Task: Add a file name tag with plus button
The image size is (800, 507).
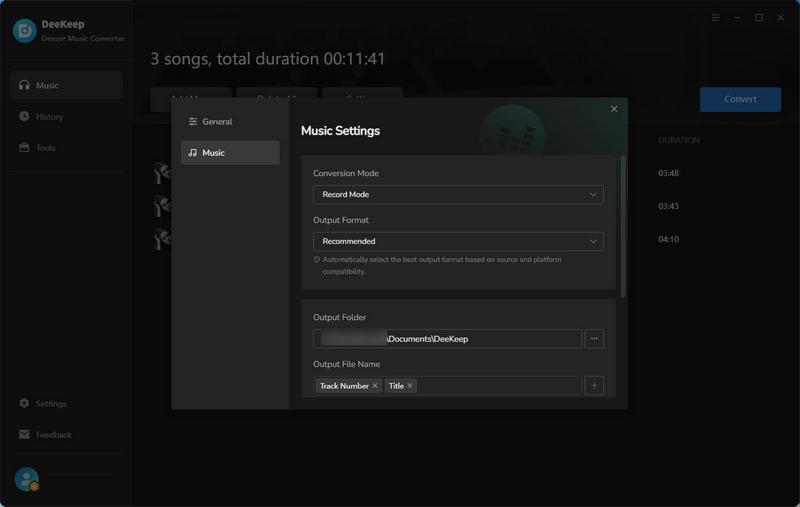Action: tap(594, 386)
